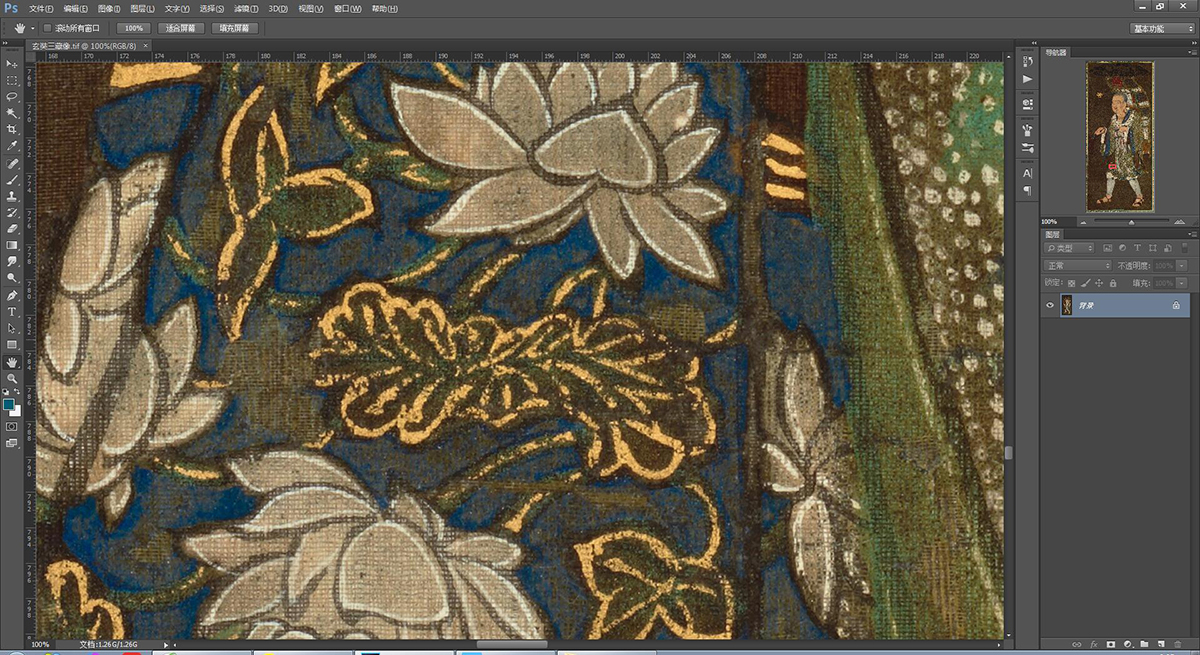The height and width of the screenshot is (655, 1200).
Task: Open the Actions panel play icon
Action: [1028, 78]
